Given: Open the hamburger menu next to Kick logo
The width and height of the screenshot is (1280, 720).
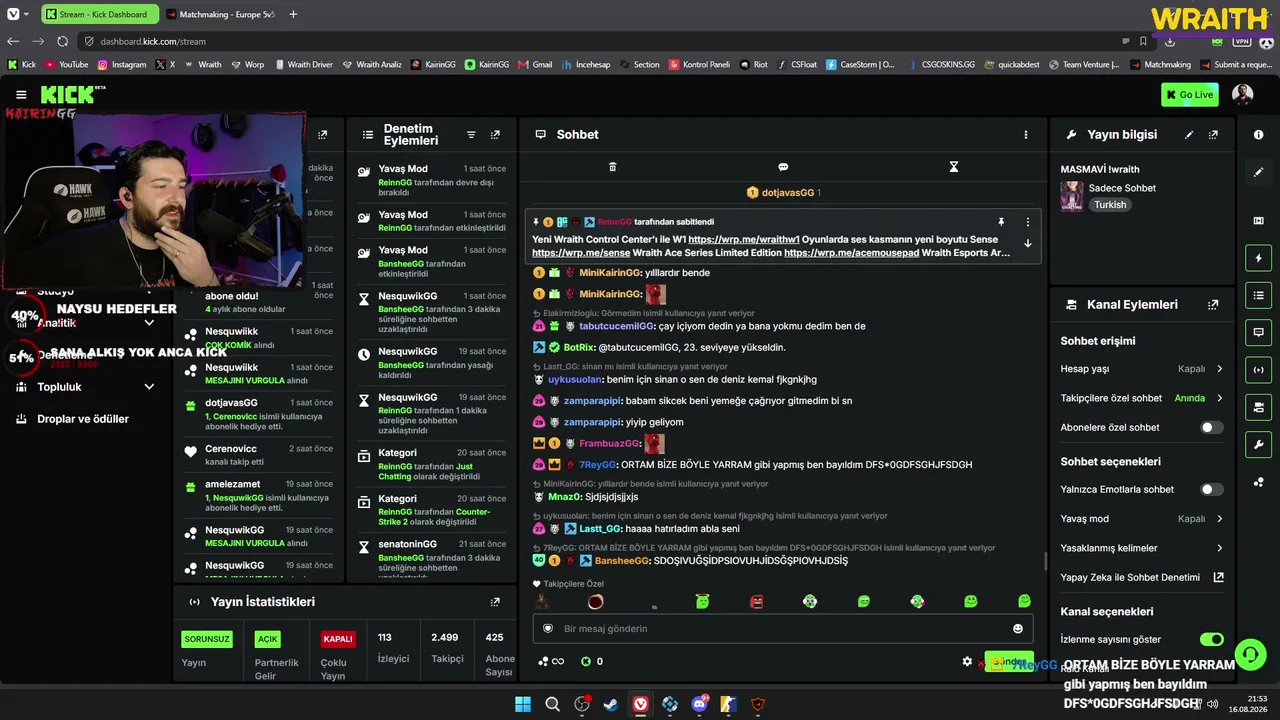Looking at the screenshot, I should (x=21, y=95).
